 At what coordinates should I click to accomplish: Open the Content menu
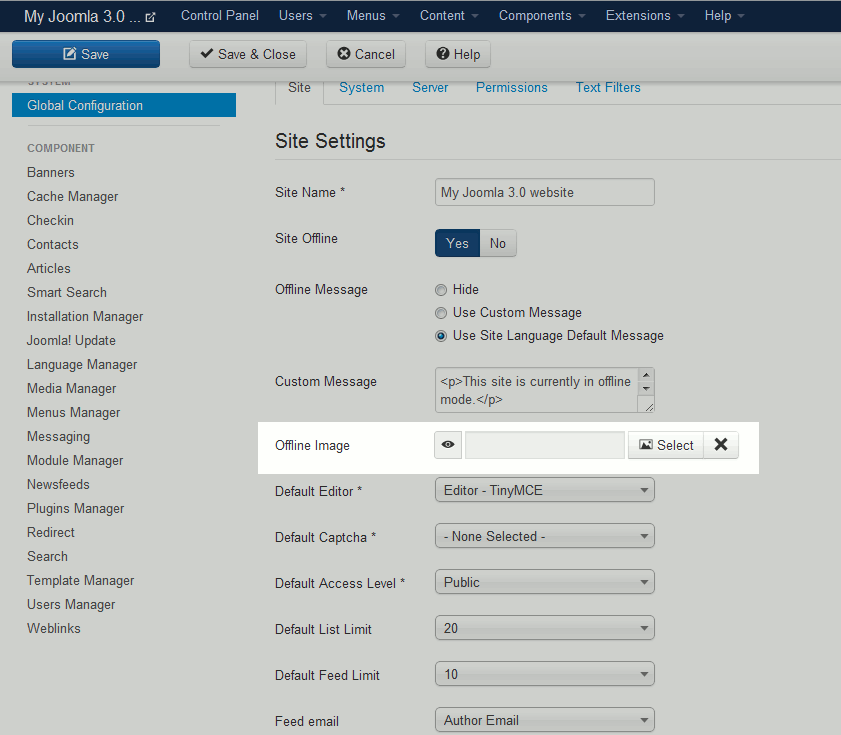pos(449,16)
